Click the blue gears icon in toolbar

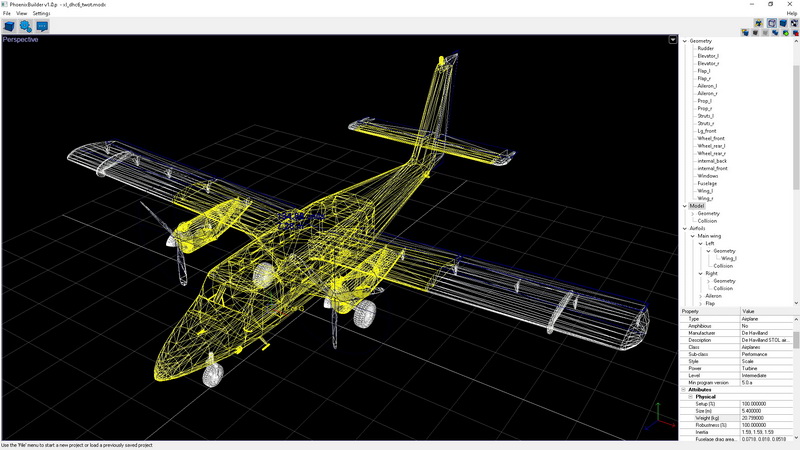click(25, 26)
